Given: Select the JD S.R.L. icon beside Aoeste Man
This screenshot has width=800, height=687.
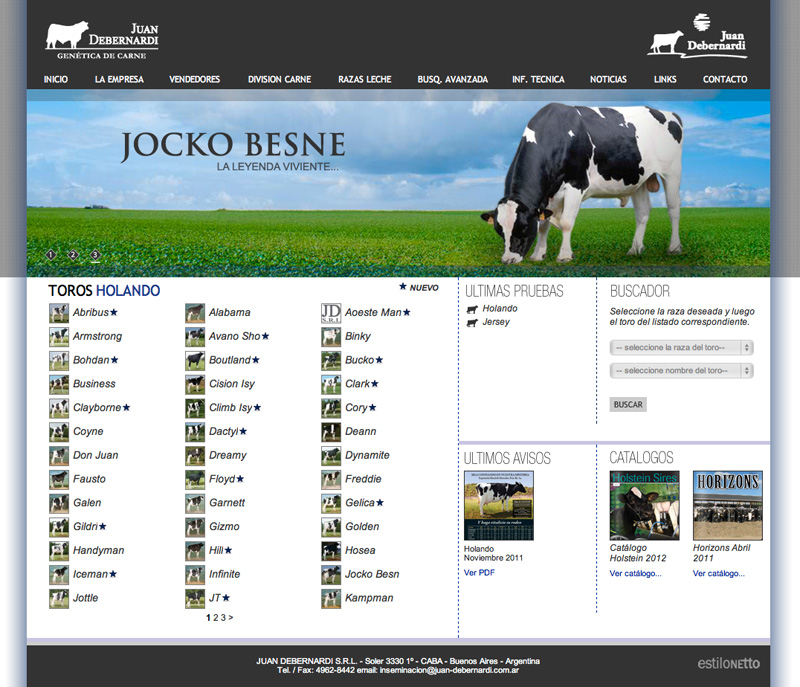Looking at the screenshot, I should 331,313.
